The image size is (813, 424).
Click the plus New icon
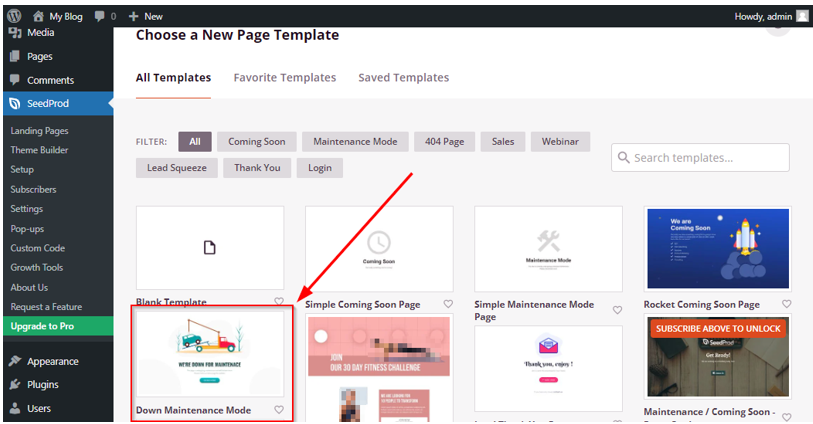tap(133, 17)
